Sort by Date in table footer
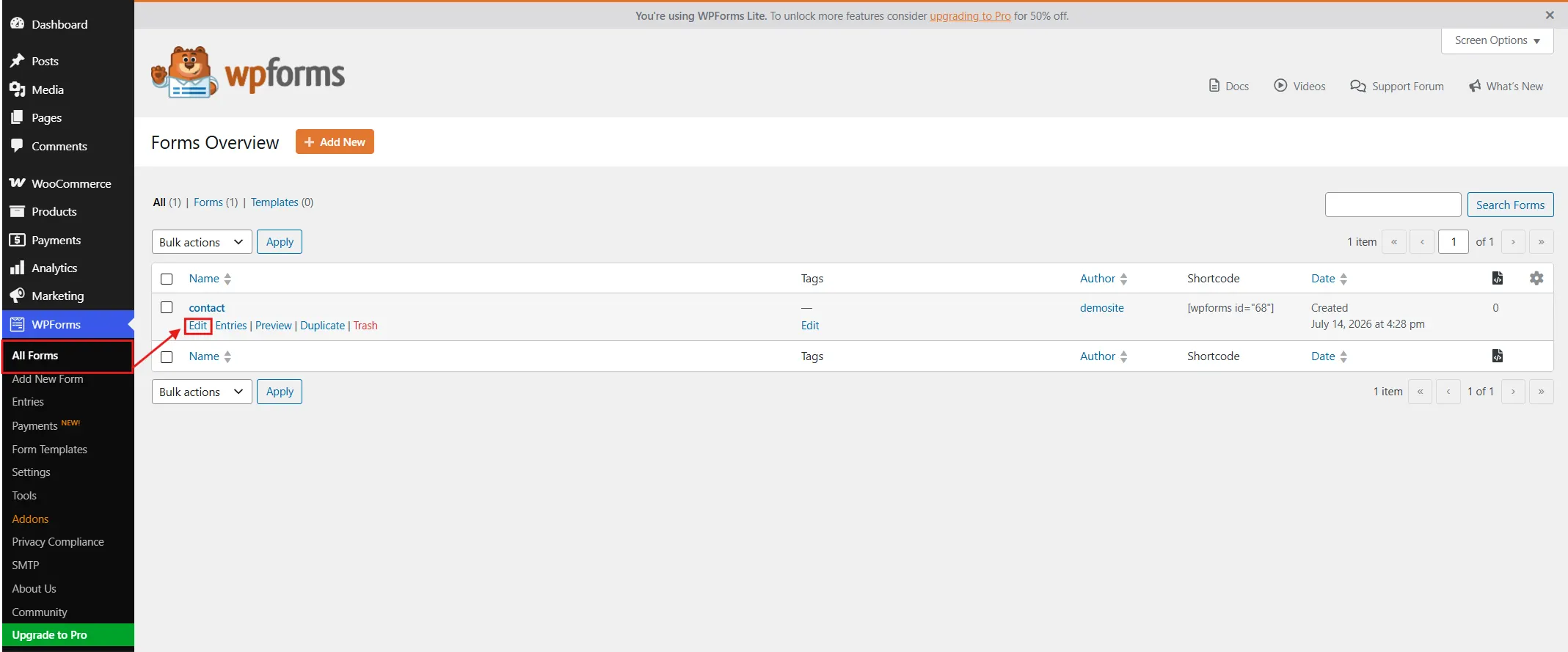Image resolution: width=1568 pixels, height=652 pixels. [1329, 356]
